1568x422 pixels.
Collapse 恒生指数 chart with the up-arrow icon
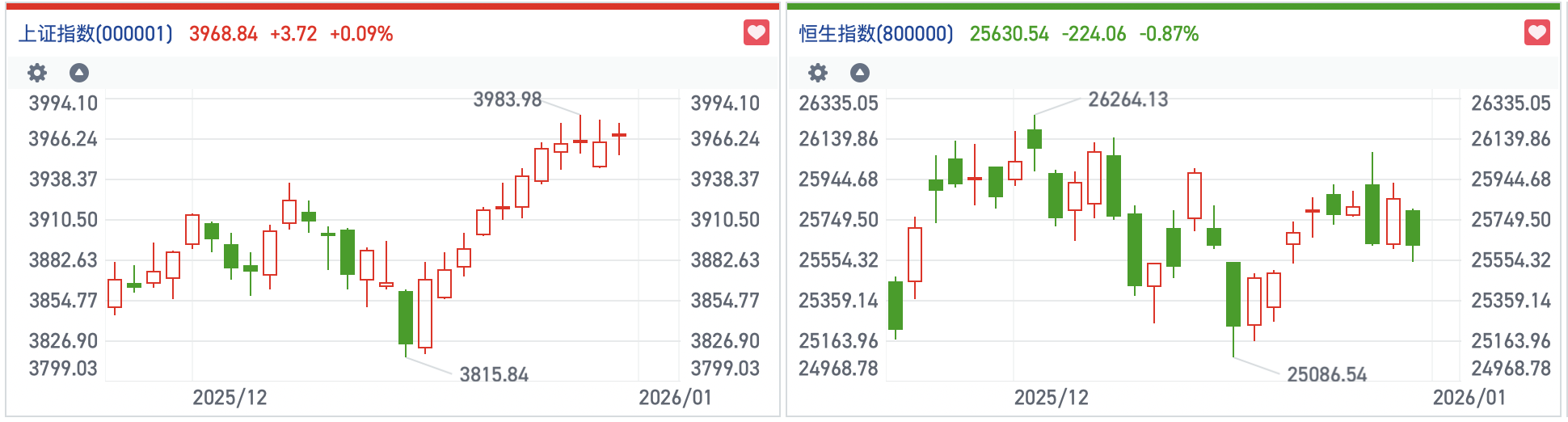pyautogui.click(x=860, y=73)
